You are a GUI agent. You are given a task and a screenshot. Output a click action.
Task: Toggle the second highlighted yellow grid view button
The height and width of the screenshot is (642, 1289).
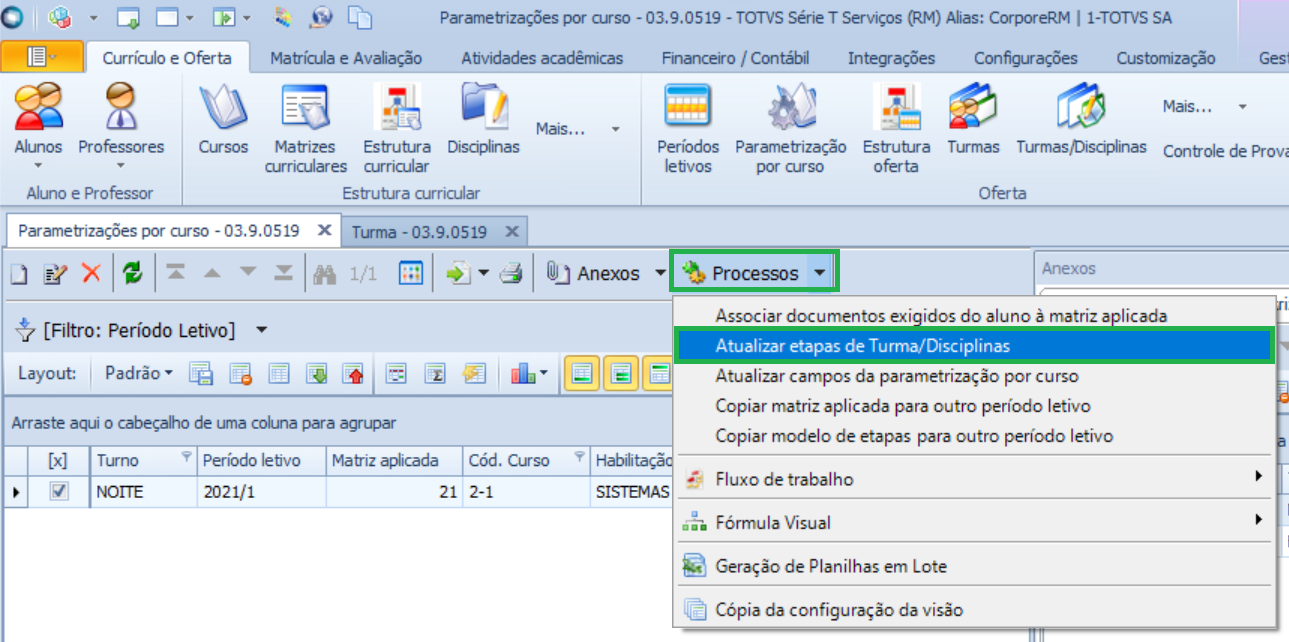coord(621,374)
